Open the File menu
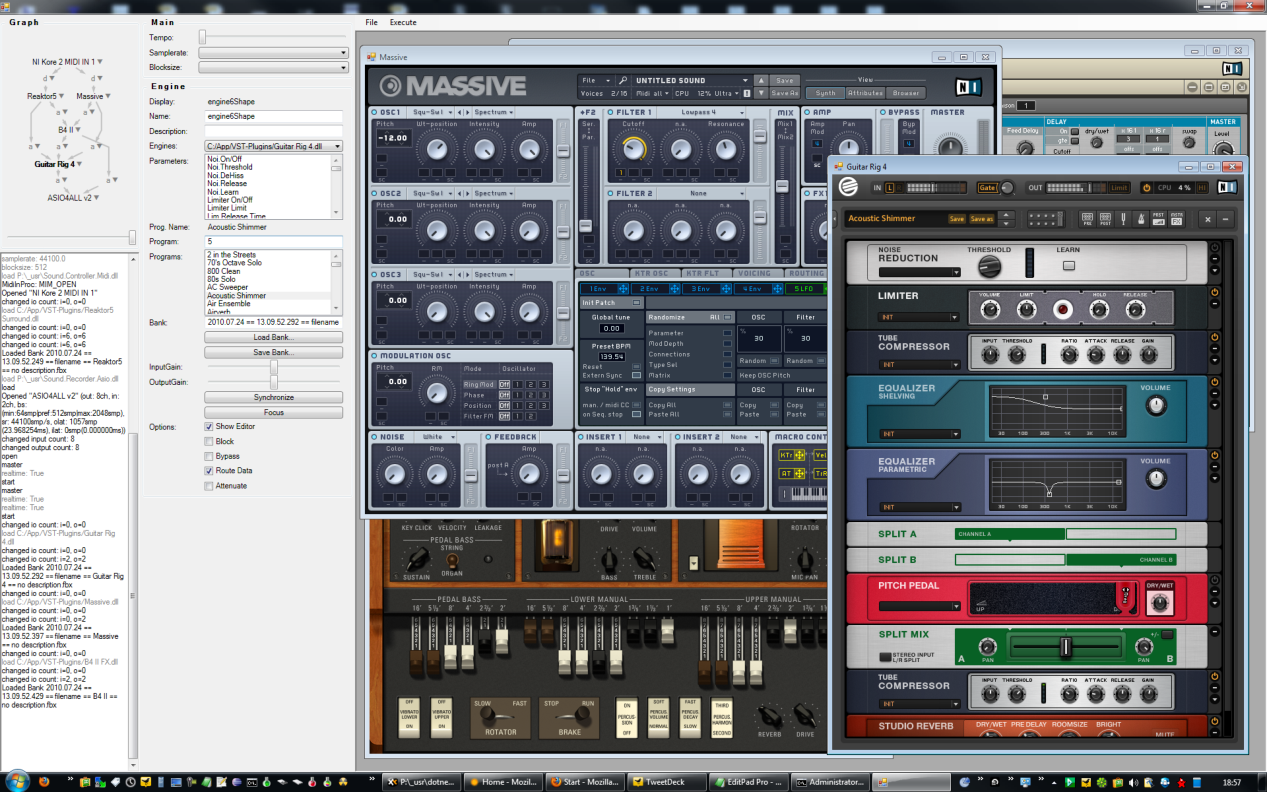Screen dimensions: 1267x792 click(372, 22)
